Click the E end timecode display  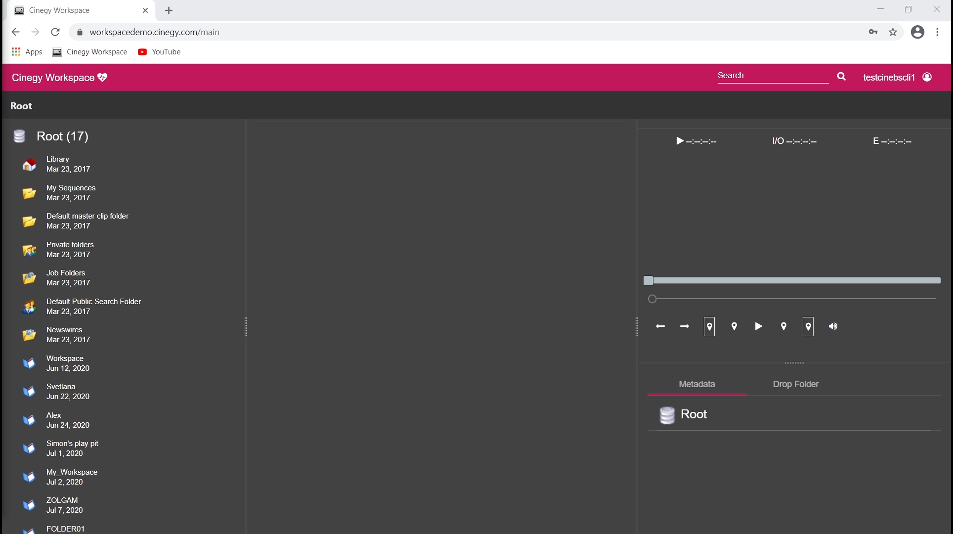pyautogui.click(x=892, y=141)
